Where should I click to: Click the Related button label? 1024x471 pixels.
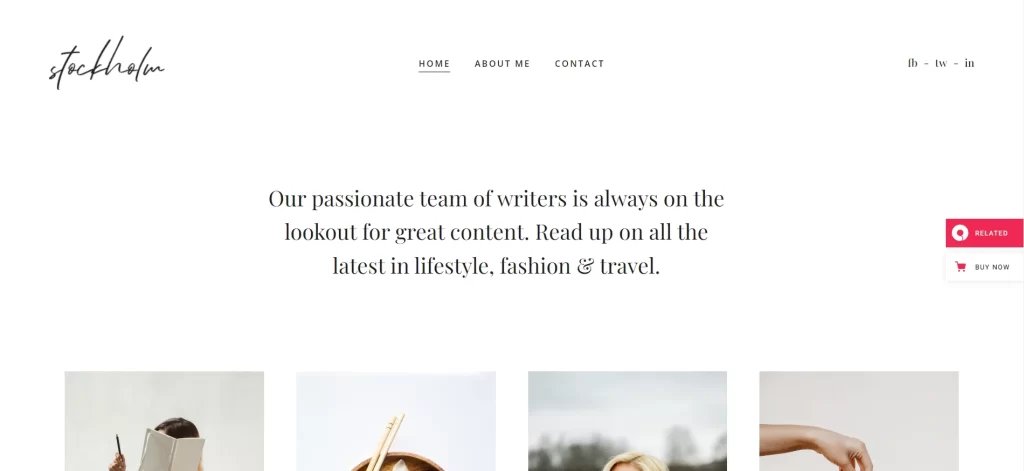[x=991, y=233]
